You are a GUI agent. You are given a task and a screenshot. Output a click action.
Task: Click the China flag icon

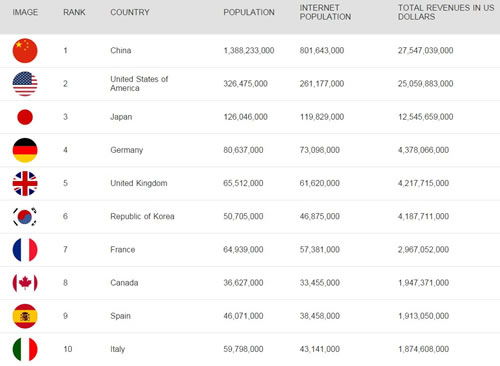click(25, 51)
